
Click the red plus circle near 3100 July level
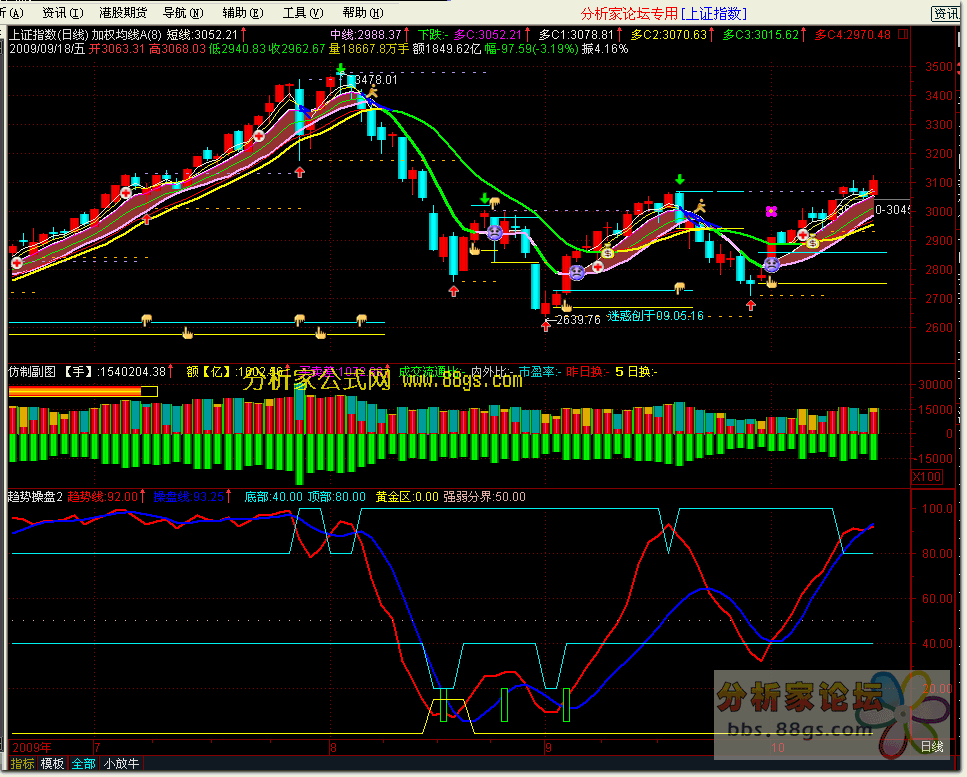[x=126, y=193]
